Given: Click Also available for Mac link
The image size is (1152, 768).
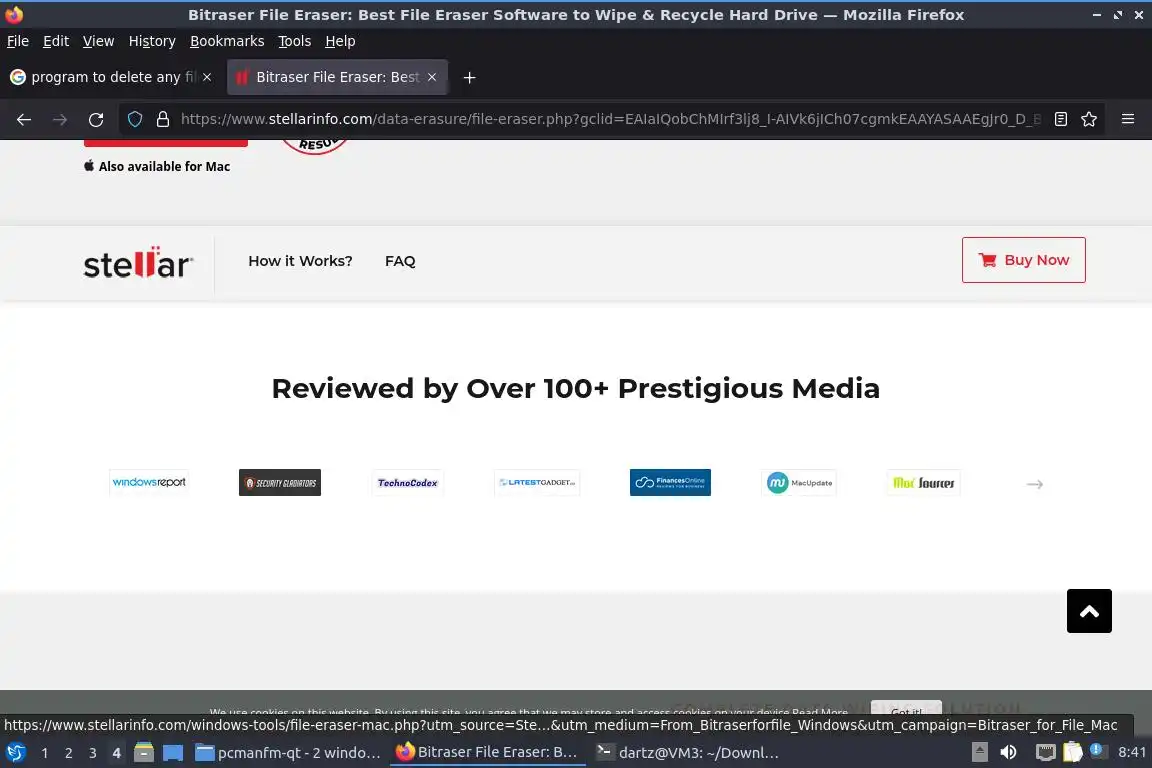Looking at the screenshot, I should pos(156,167).
